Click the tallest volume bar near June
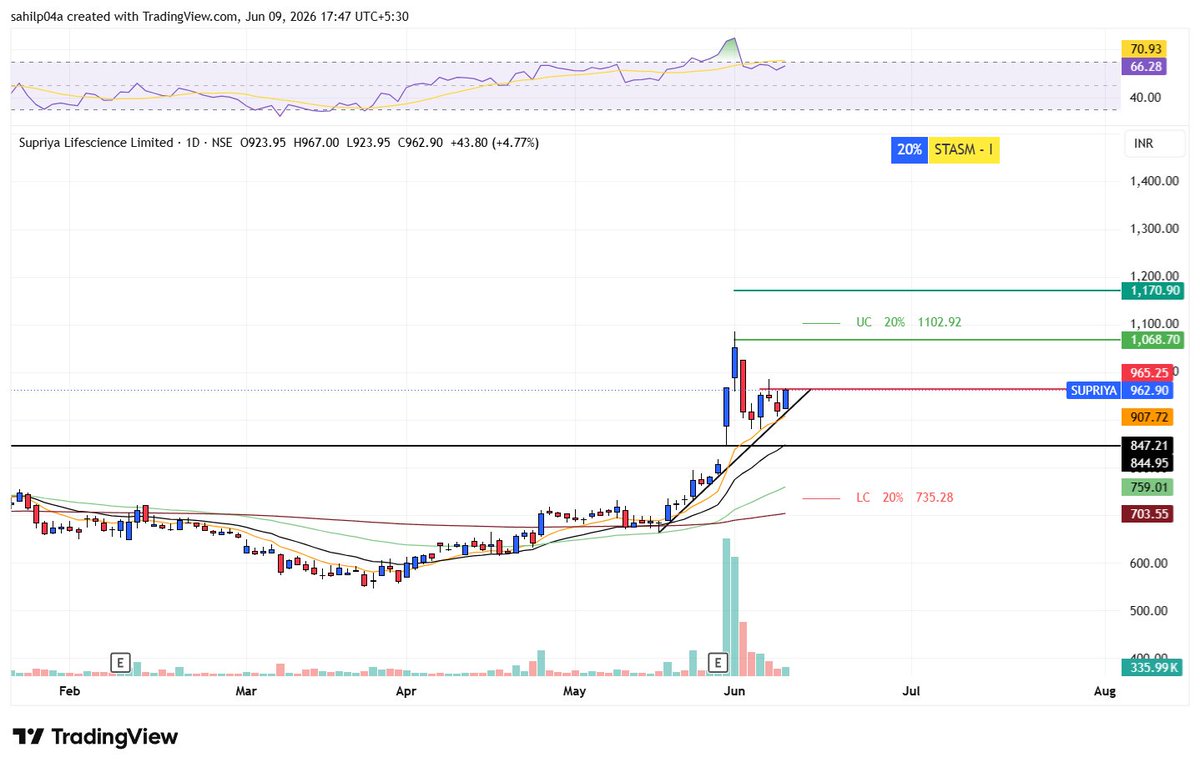The width and height of the screenshot is (1200, 768). pyautogui.click(x=726, y=607)
